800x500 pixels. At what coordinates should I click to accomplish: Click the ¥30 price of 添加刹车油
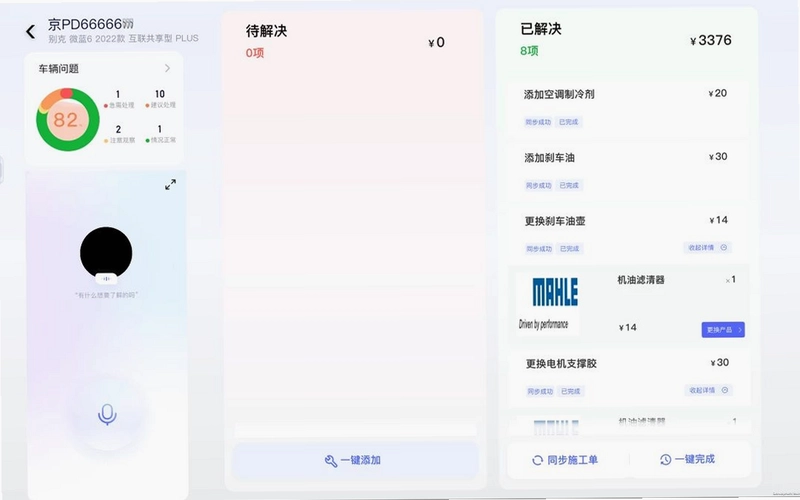click(x=718, y=157)
